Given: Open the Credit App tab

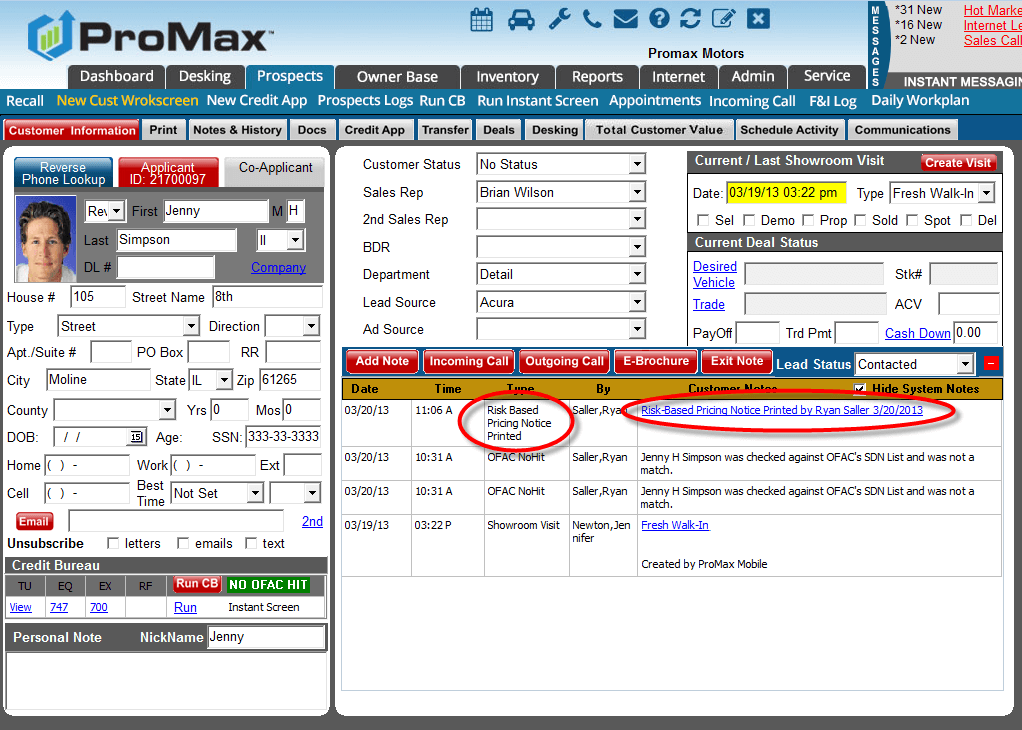Looking at the screenshot, I should (x=374, y=130).
